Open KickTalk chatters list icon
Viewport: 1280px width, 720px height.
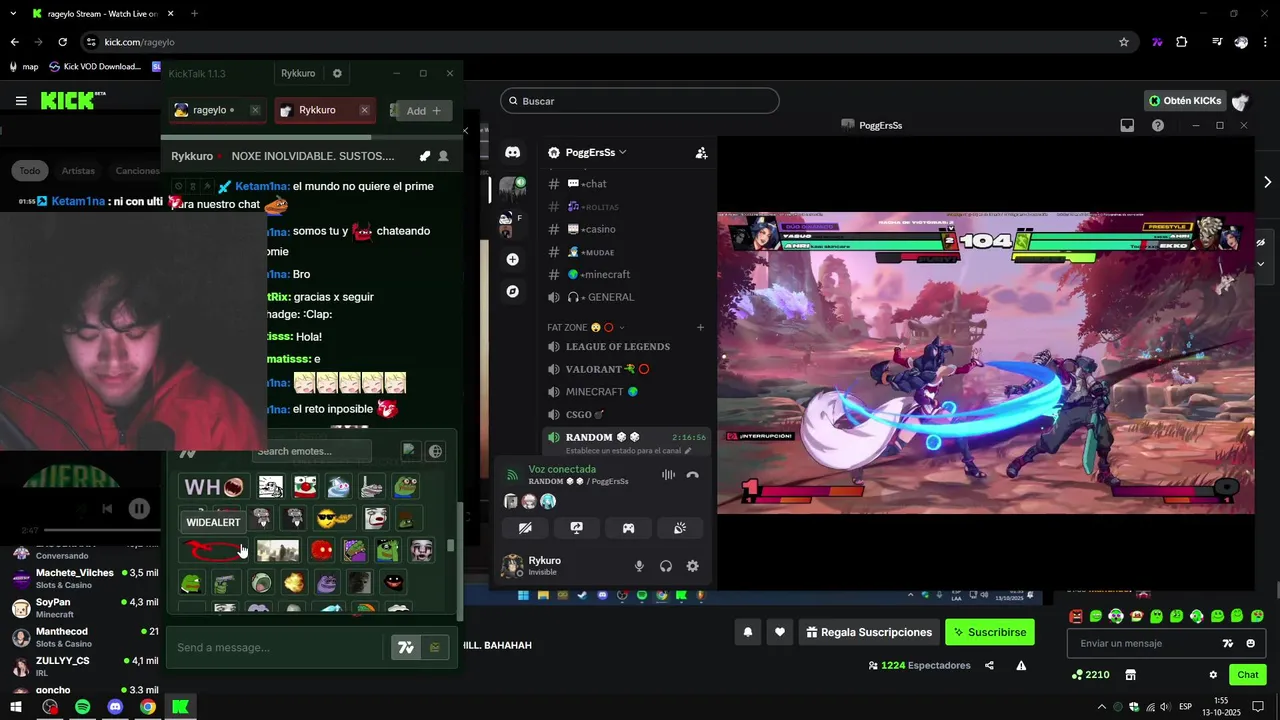[443, 156]
